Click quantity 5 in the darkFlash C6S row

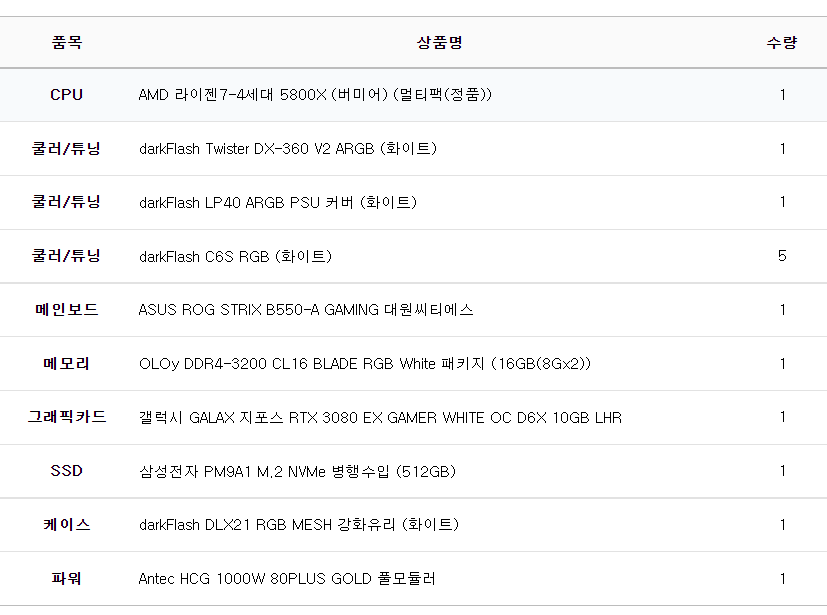point(782,256)
